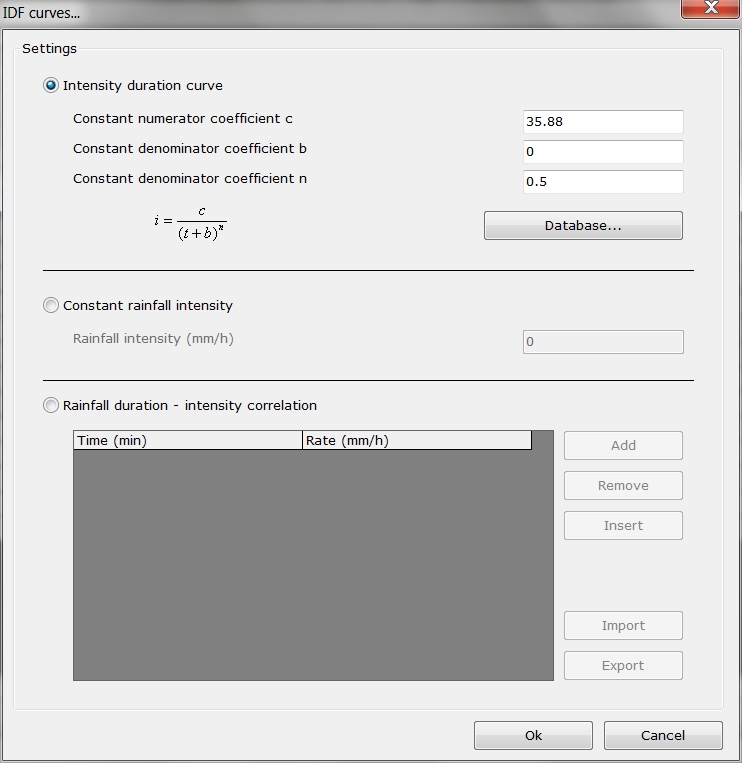742x763 pixels.
Task: Click the numerator coefficient c field
Action: tap(602, 122)
